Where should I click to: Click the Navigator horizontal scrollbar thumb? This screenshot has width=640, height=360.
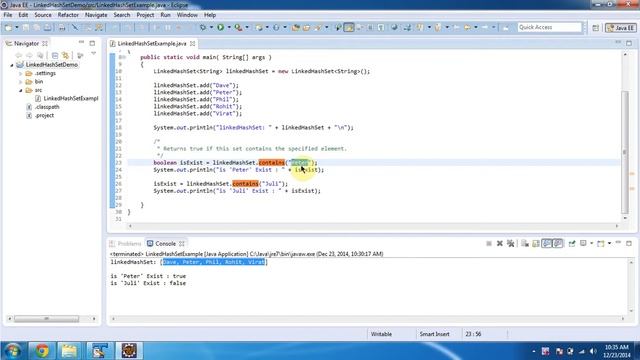47,319
